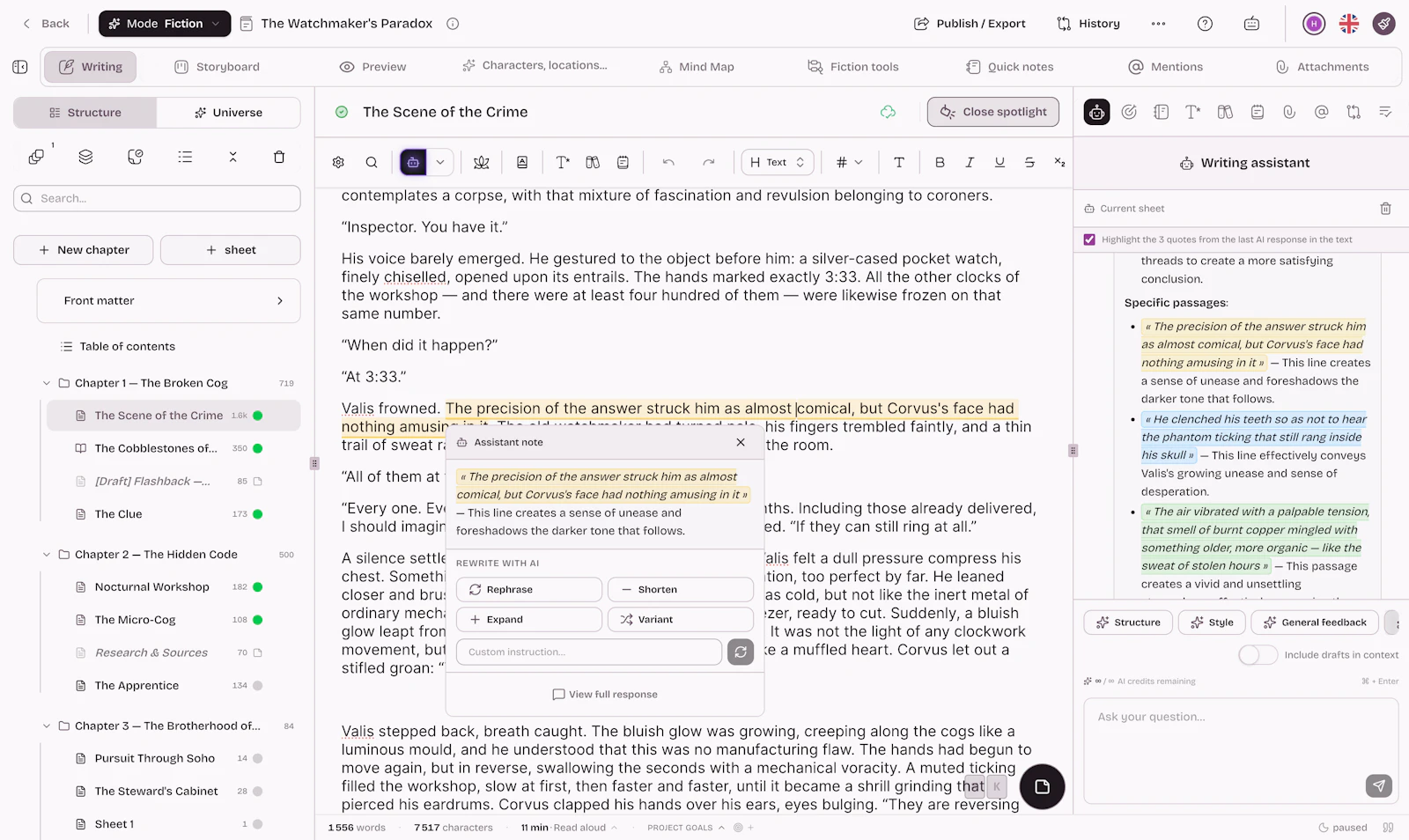Switch to the Storyboard tab
The height and width of the screenshot is (840, 1409).
pyautogui.click(x=217, y=67)
